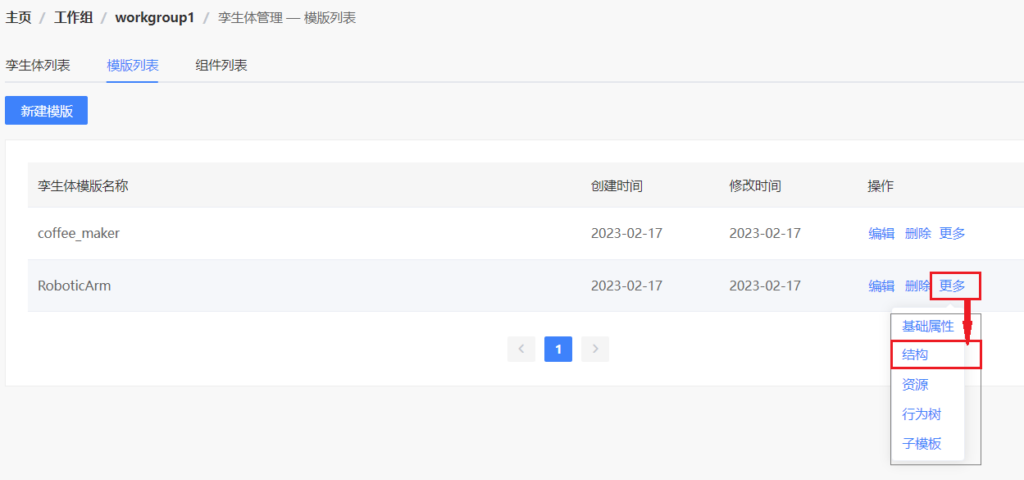This screenshot has height=480, width=1024.
Task: Open 资源 from the dropdown menu
Action: [915, 384]
